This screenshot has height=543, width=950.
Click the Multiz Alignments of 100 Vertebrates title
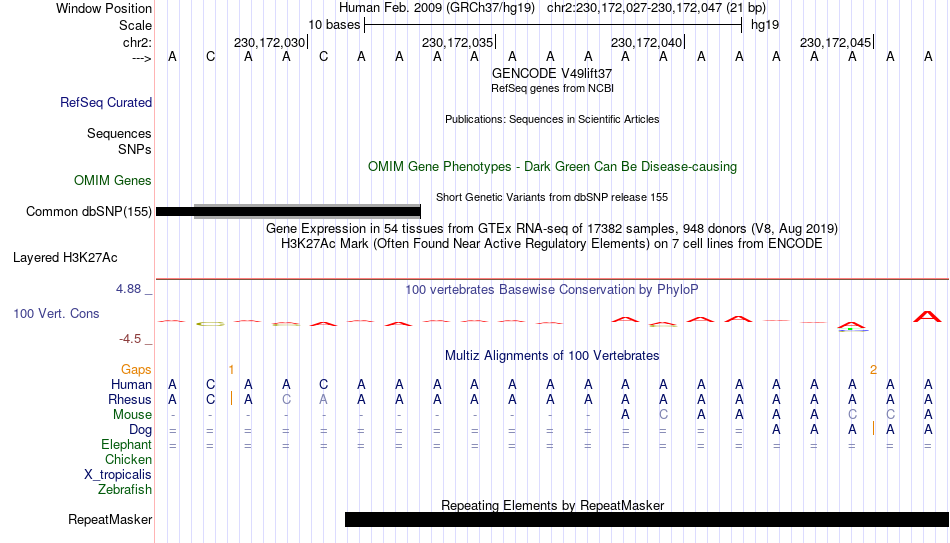pyautogui.click(x=552, y=356)
